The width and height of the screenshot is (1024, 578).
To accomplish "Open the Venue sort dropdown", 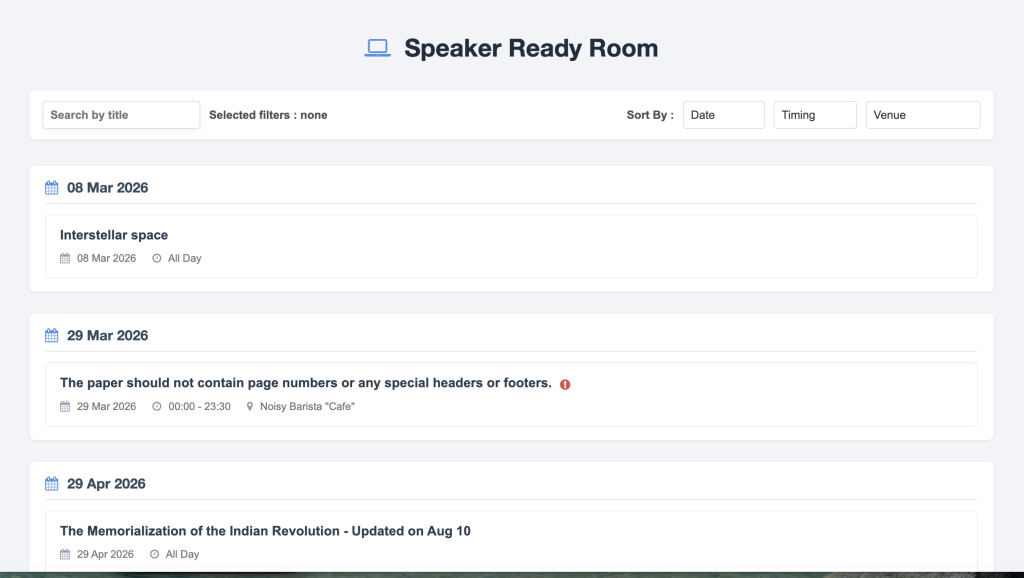I will pos(923,115).
